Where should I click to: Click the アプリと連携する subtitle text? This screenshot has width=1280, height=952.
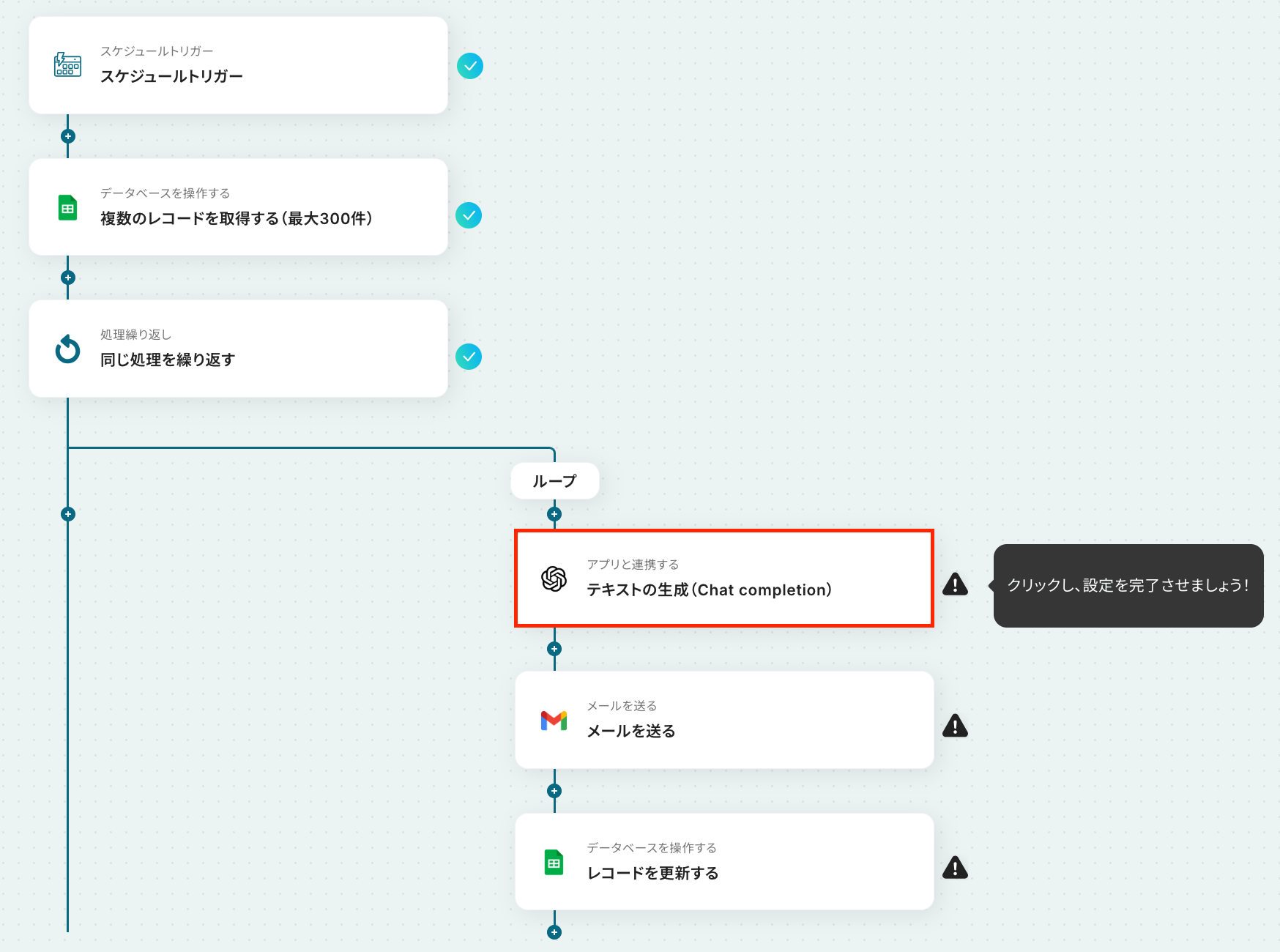633,565
